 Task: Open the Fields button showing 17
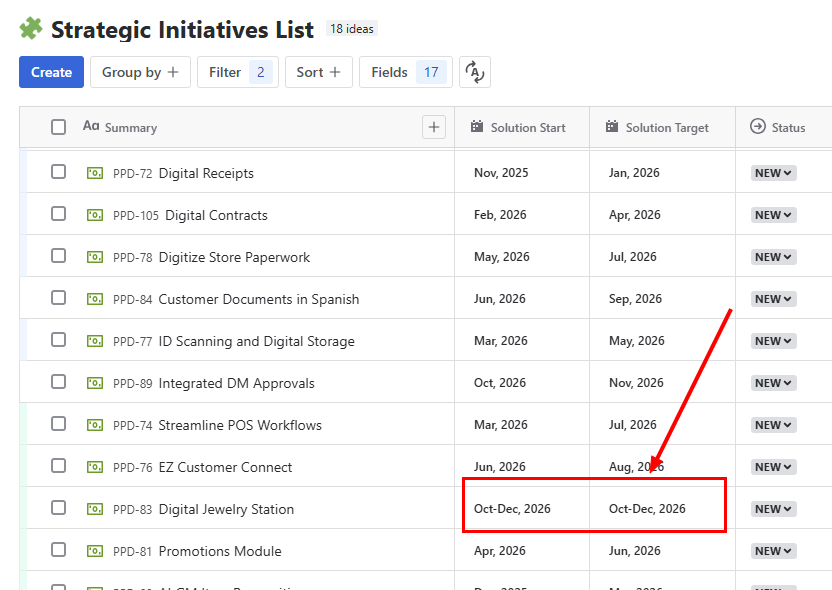pos(405,72)
